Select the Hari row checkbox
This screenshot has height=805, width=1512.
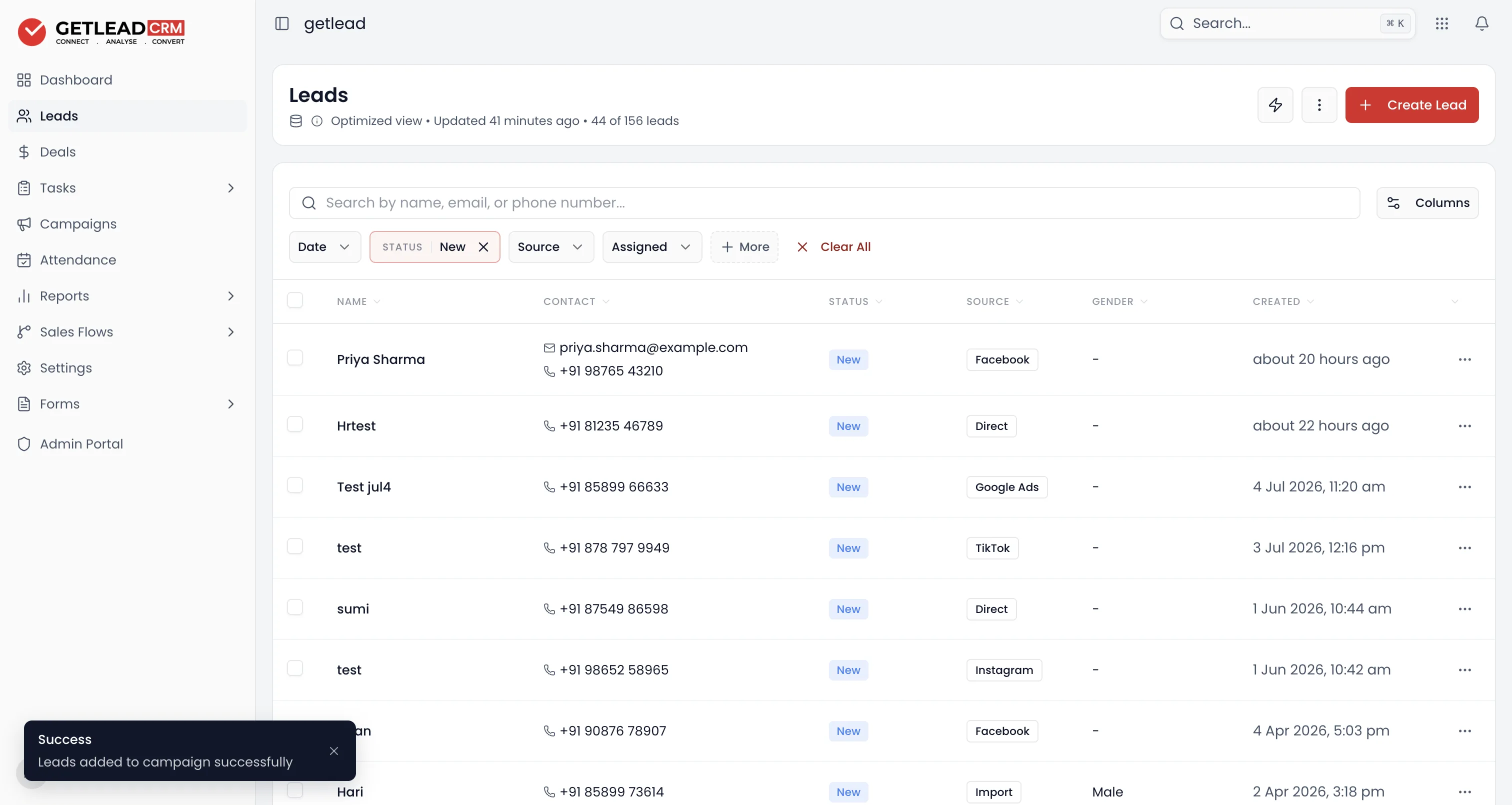coord(295,791)
